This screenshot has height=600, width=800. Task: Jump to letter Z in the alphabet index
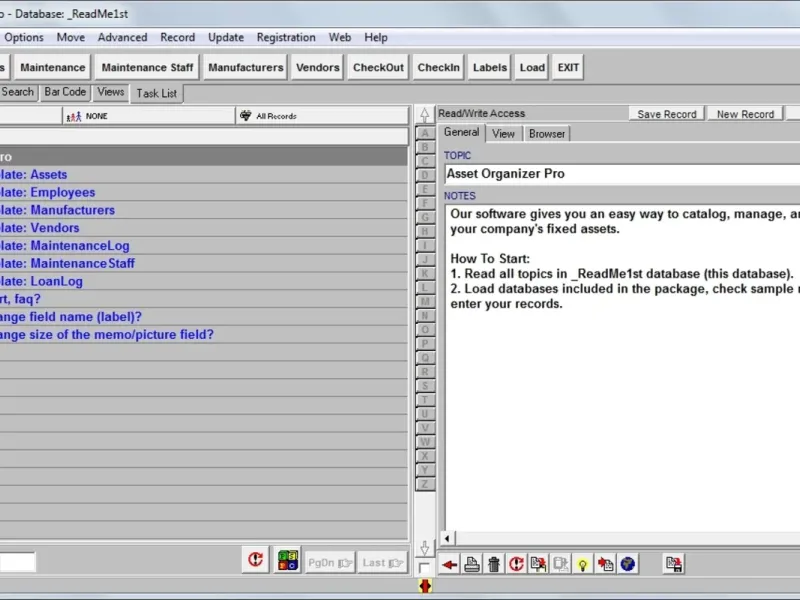[425, 484]
